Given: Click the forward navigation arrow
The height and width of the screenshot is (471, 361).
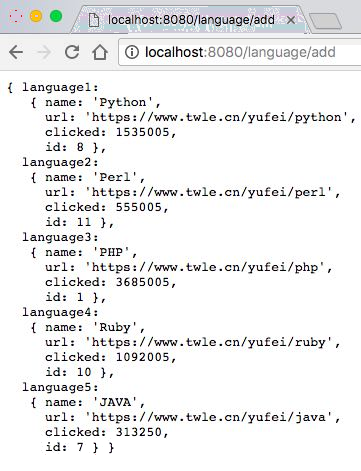Looking at the screenshot, I should 43,52.
